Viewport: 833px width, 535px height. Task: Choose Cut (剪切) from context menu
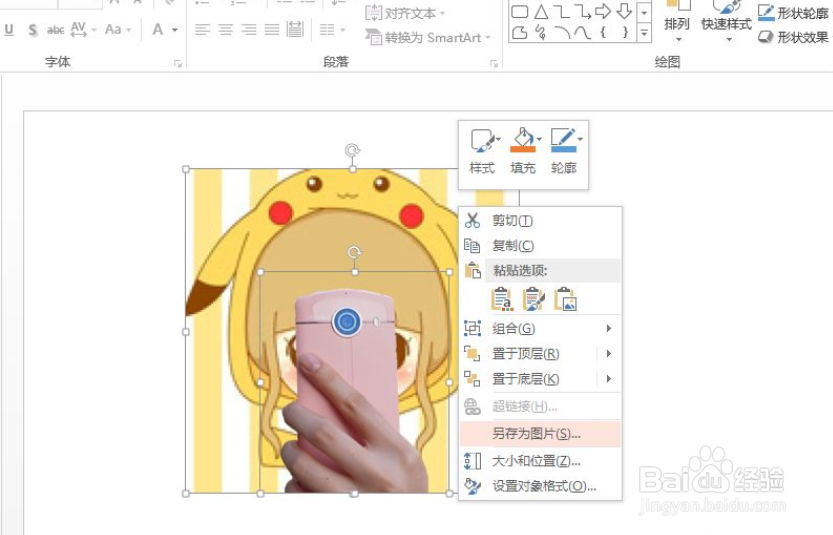pyautogui.click(x=540, y=220)
